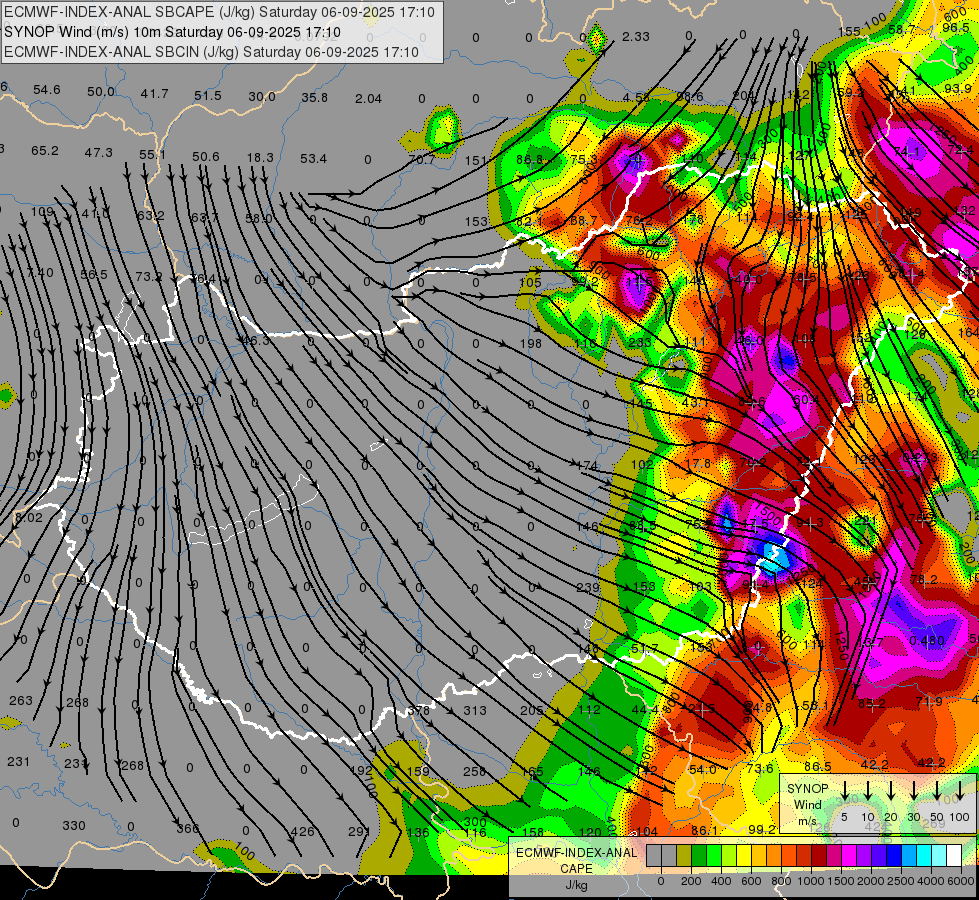The height and width of the screenshot is (900, 979).
Task: Pick the olive swatch in the CAPE legend
Action: pos(684,856)
